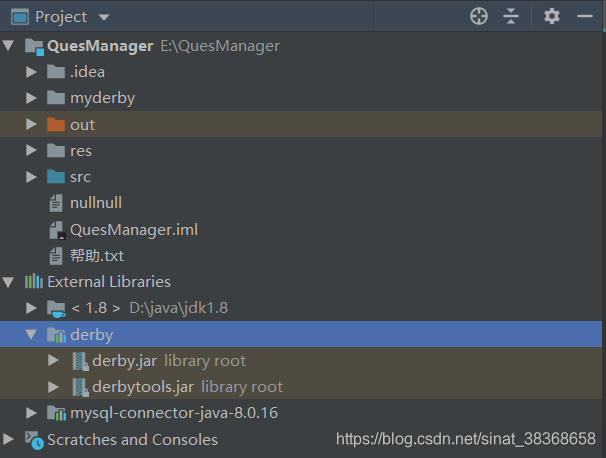Click 'library root' text beside derby.jar

click(x=205, y=361)
